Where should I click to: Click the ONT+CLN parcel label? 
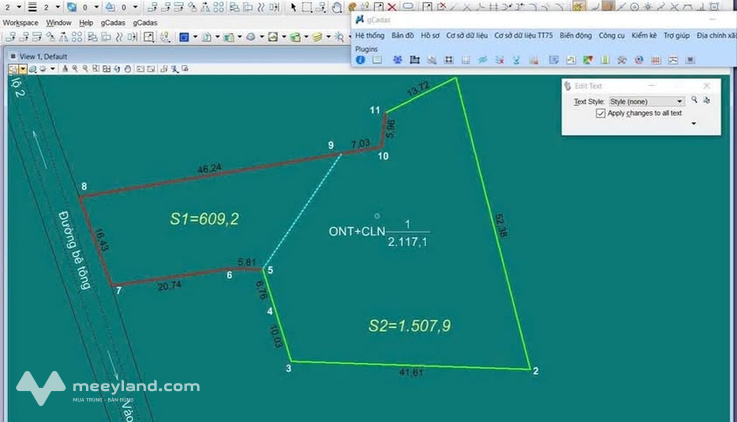click(x=357, y=231)
